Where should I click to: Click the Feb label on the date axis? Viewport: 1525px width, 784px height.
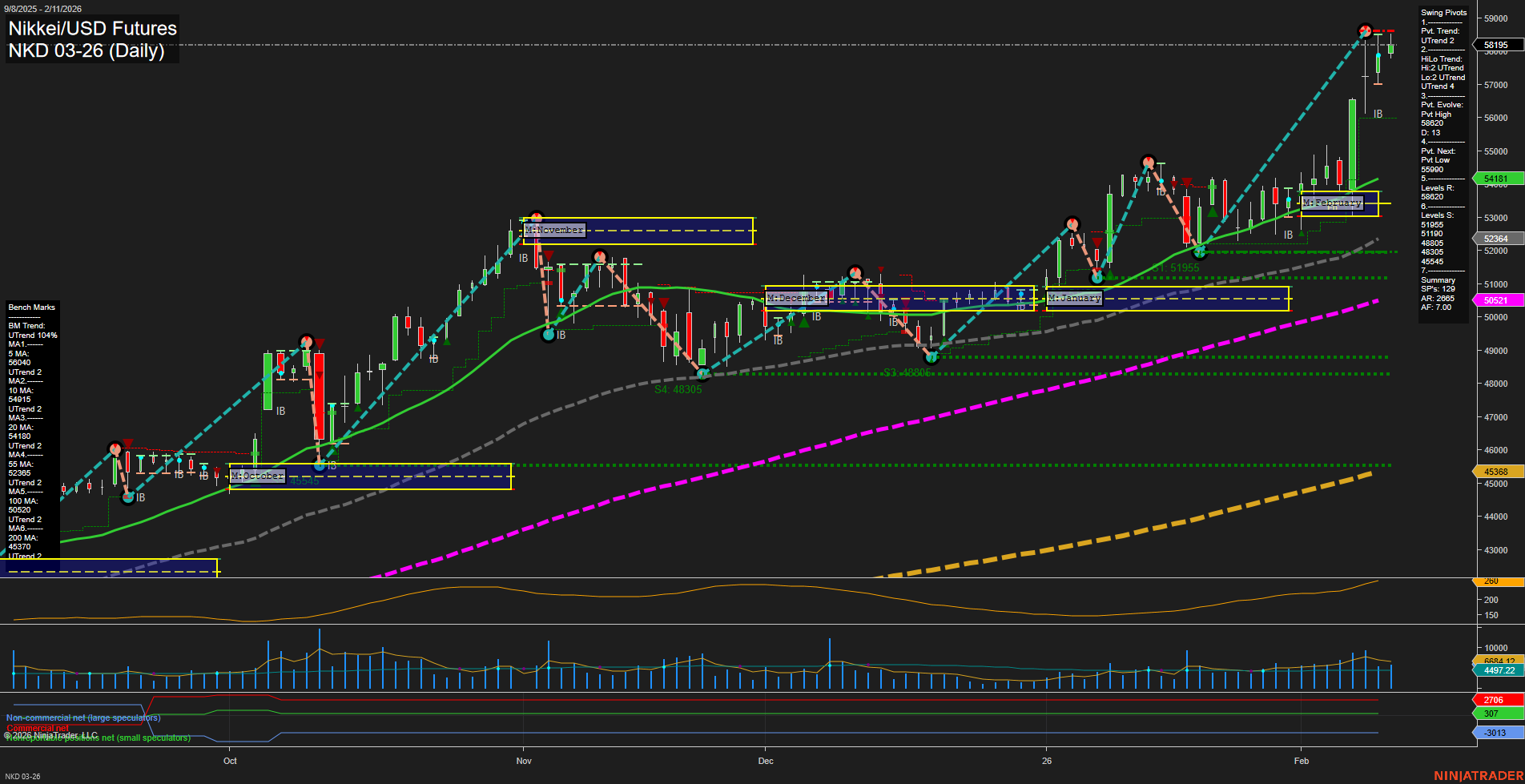click(1302, 761)
